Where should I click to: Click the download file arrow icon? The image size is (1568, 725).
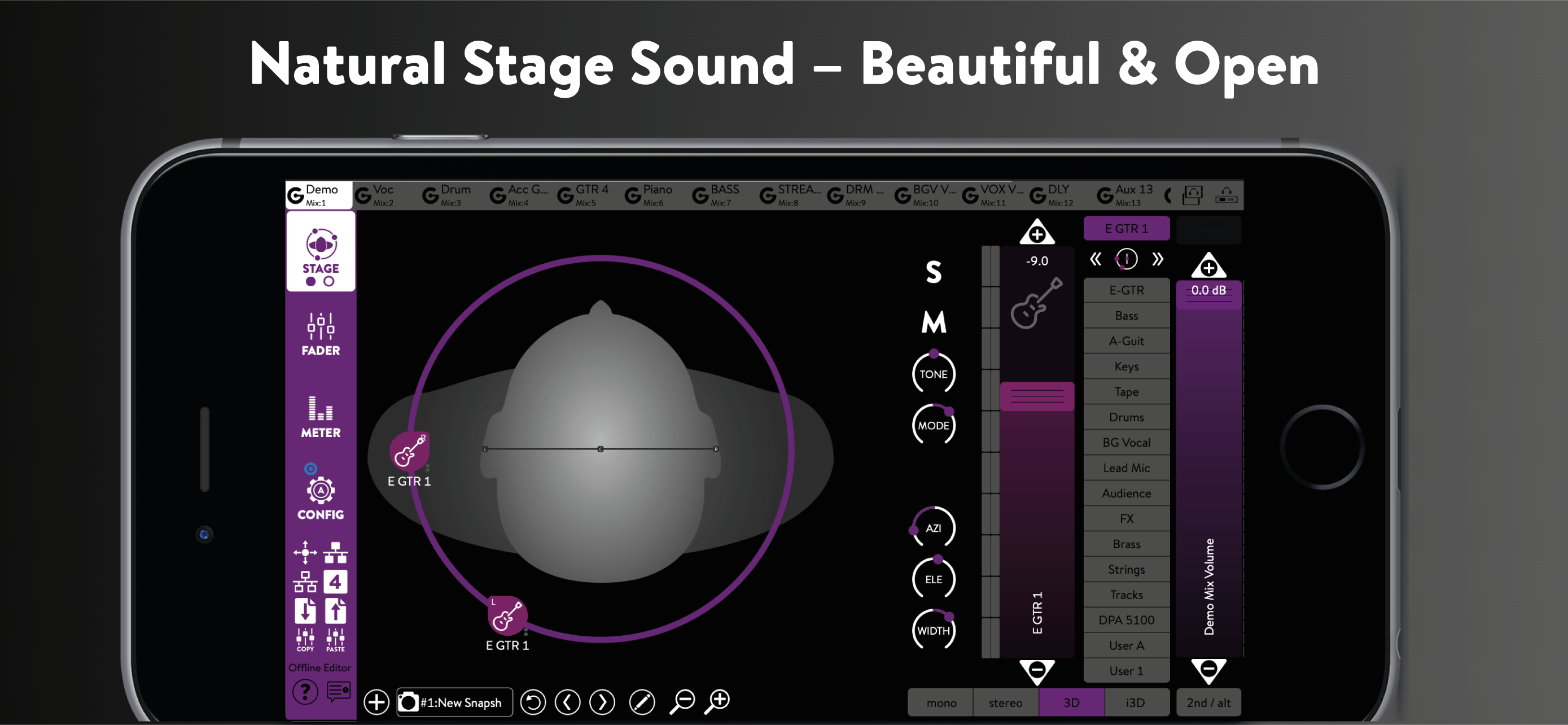click(x=305, y=610)
